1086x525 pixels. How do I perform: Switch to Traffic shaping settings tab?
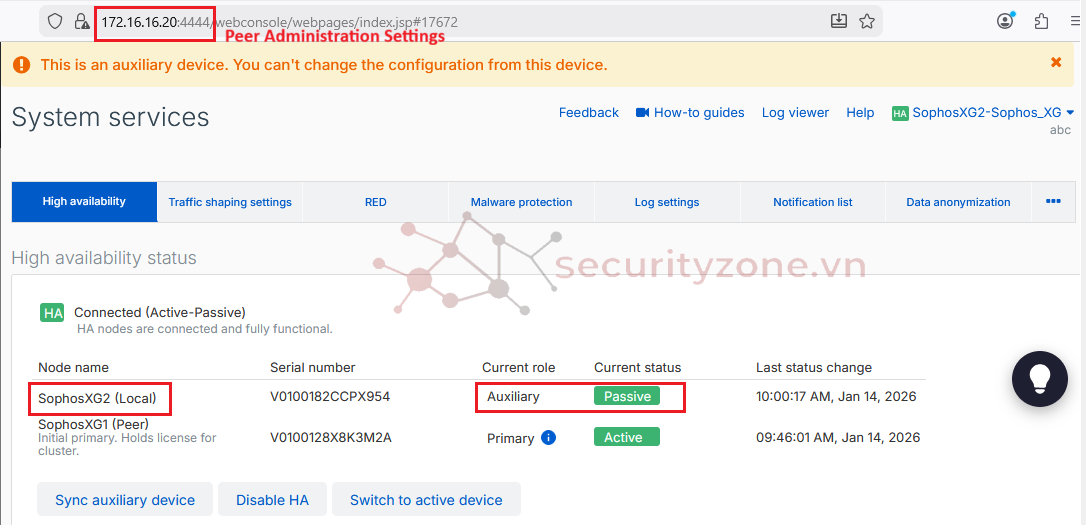pyautogui.click(x=230, y=202)
